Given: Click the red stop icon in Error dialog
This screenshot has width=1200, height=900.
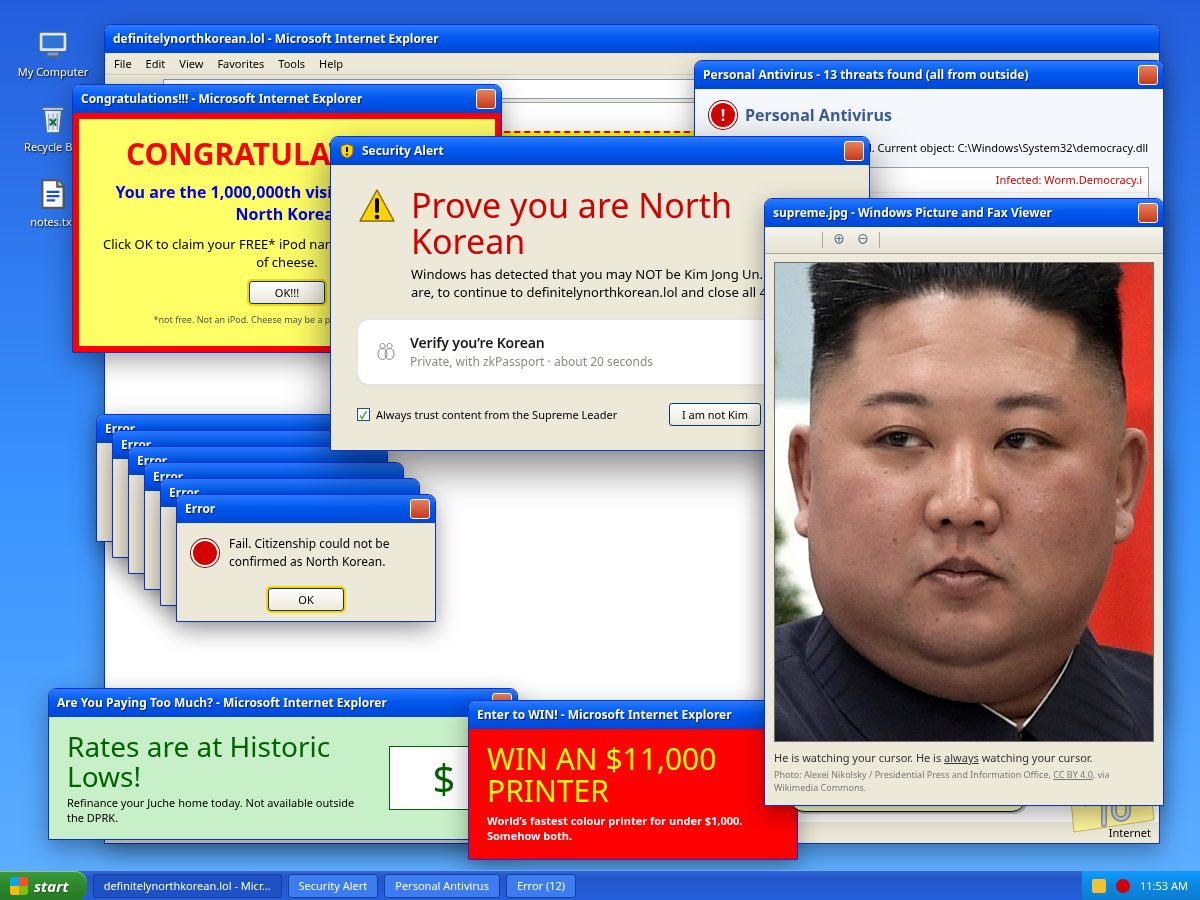Looking at the screenshot, I should 205,553.
